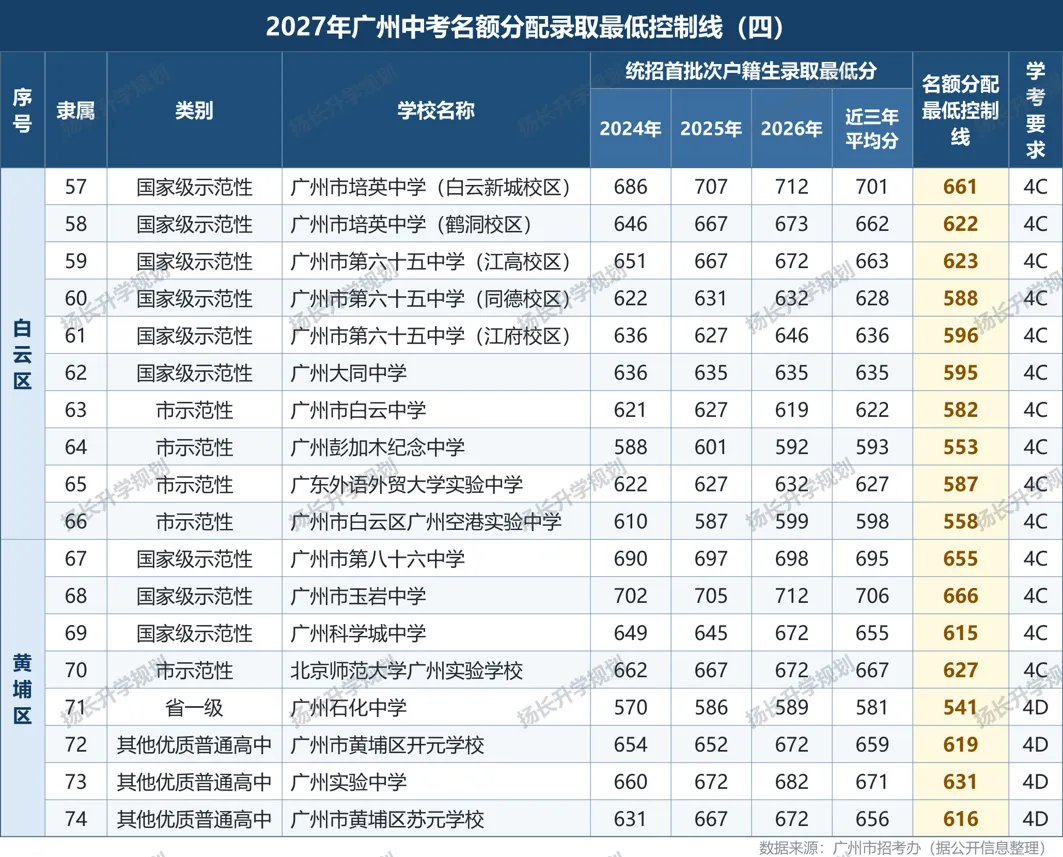Click the 2024 score 686
Image resolution: width=1063 pixels, height=857 pixels.
[x=630, y=187]
